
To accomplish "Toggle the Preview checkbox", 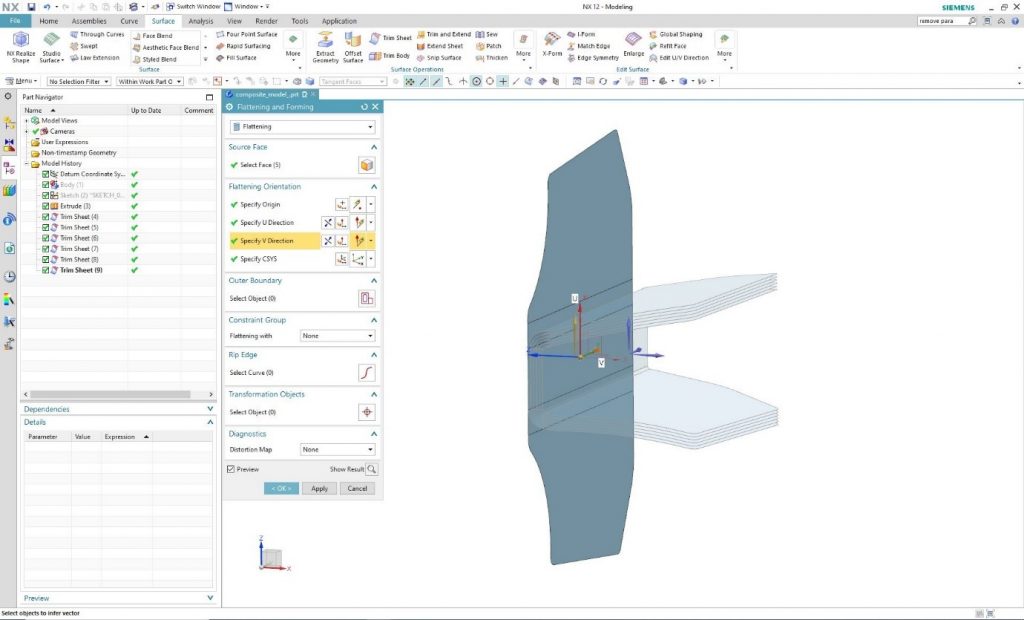I will (232, 469).
